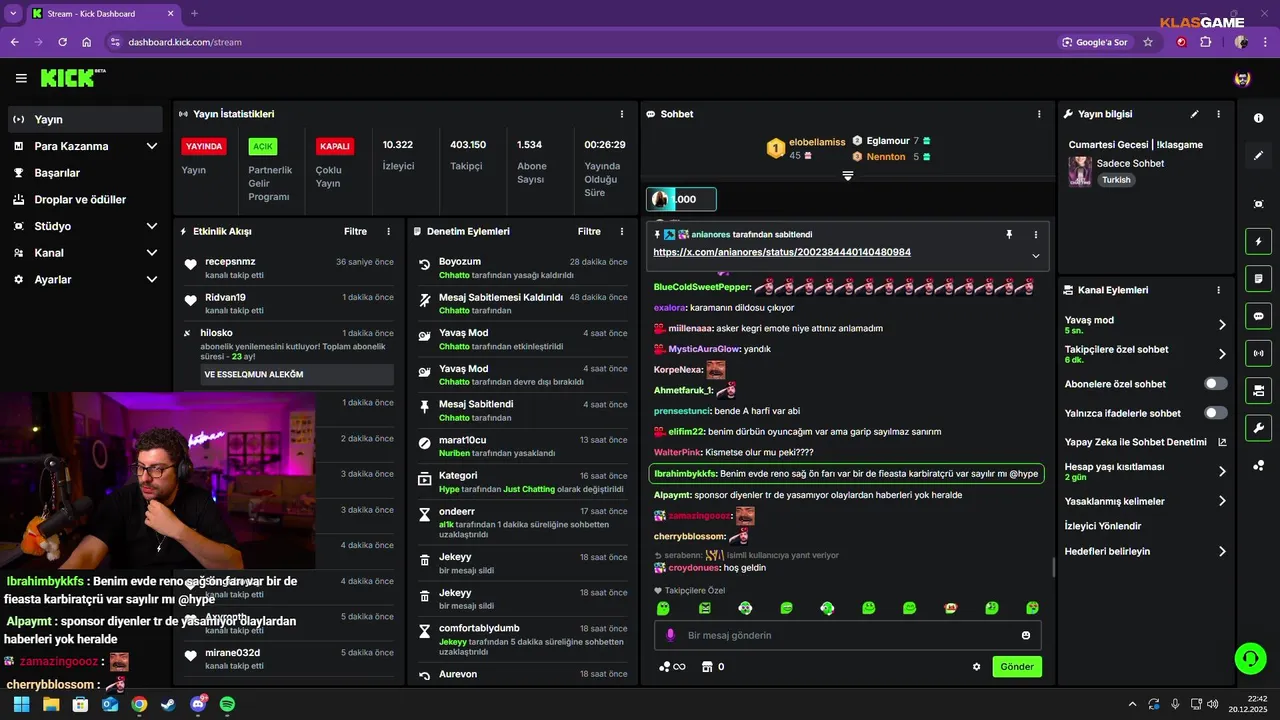The width and height of the screenshot is (1280, 720).
Task: Expand the Para Kazanma sidebar section
Action: tap(85, 146)
